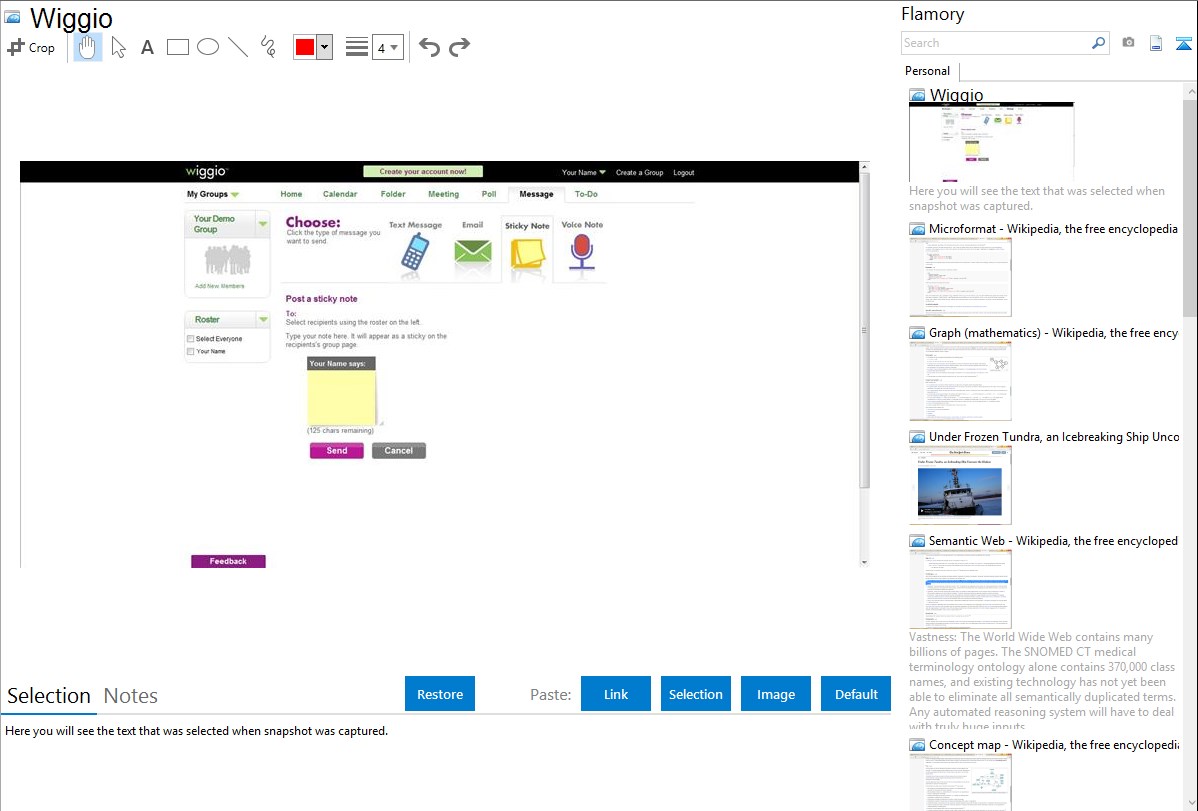Image resolution: width=1198 pixels, height=811 pixels.
Task: Open the Microformat Wikipedia snapshot thumbnail
Action: pyautogui.click(x=960, y=277)
